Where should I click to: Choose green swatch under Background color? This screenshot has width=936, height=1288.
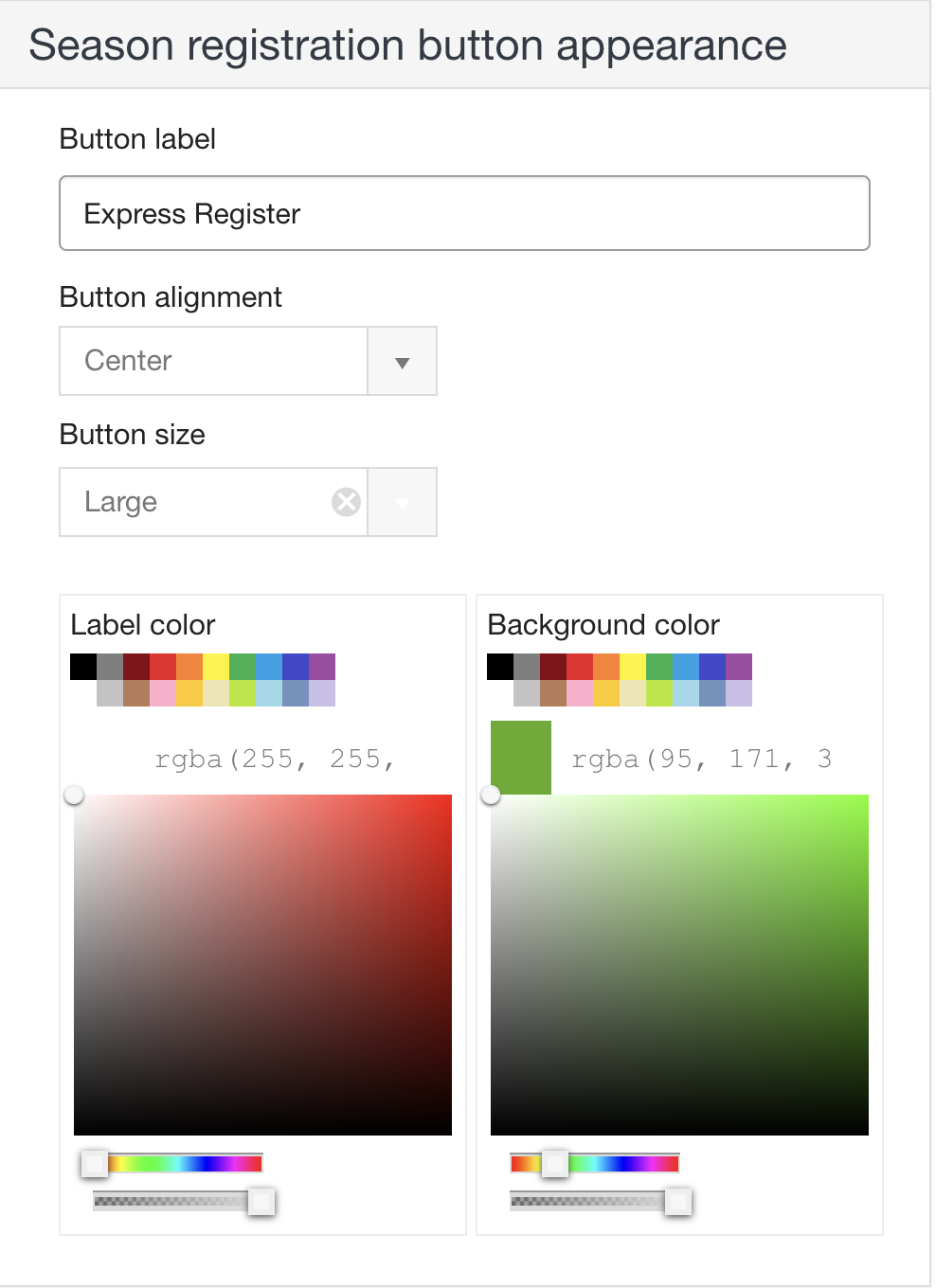point(659,667)
